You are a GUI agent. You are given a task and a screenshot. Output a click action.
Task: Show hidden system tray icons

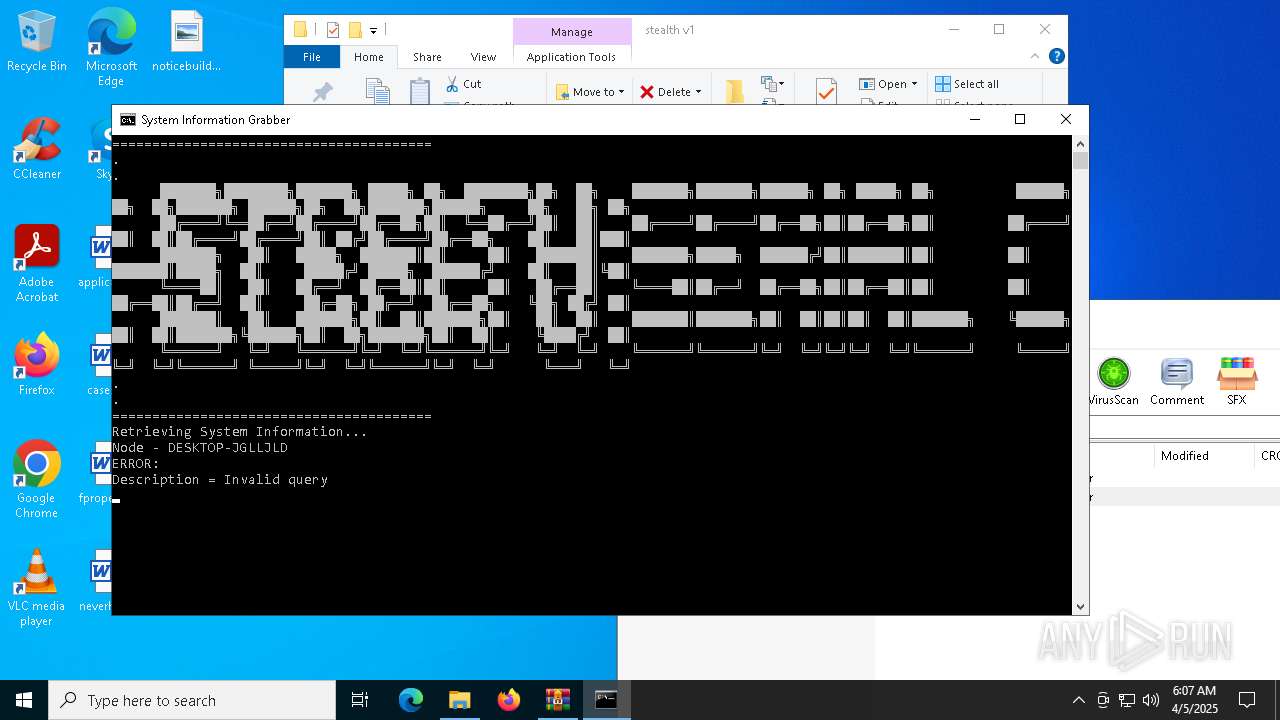tap(1078, 700)
